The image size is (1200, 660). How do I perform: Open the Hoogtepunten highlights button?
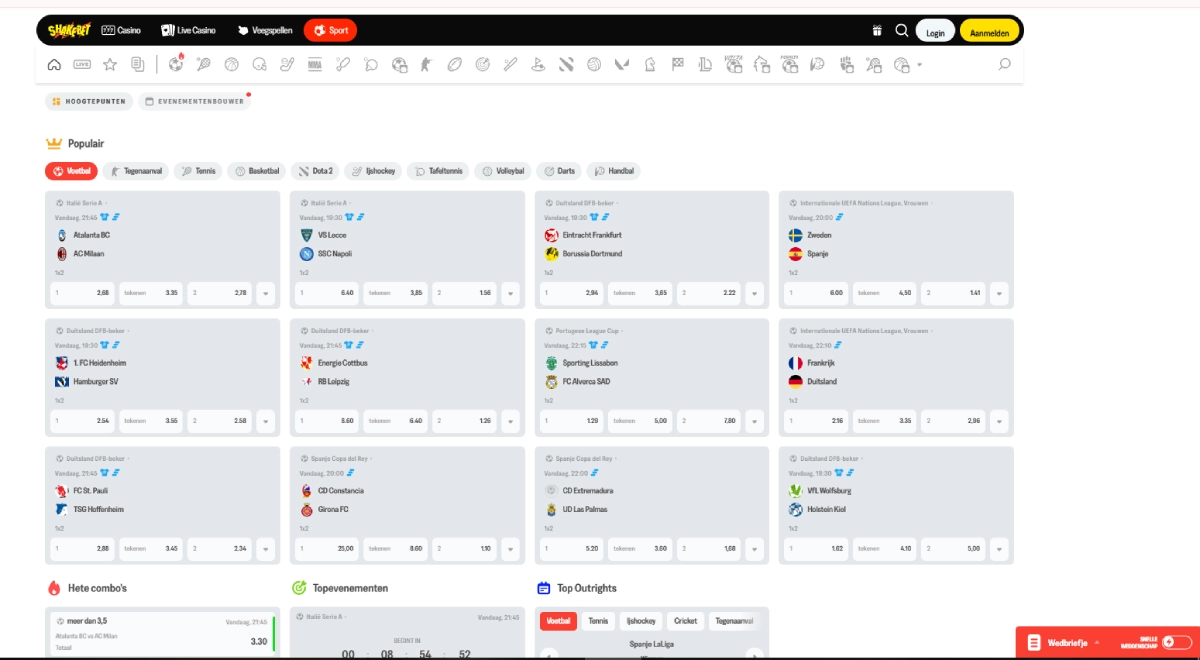coord(89,101)
